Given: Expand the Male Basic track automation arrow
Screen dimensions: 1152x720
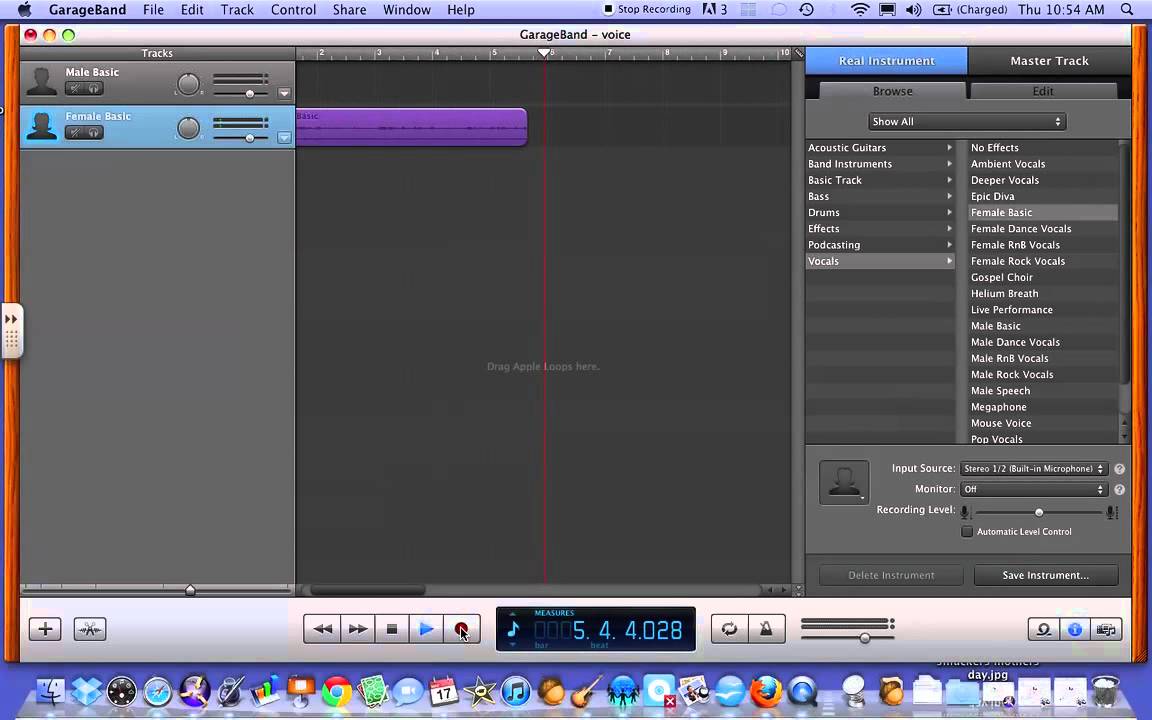Looking at the screenshot, I should pos(284,93).
